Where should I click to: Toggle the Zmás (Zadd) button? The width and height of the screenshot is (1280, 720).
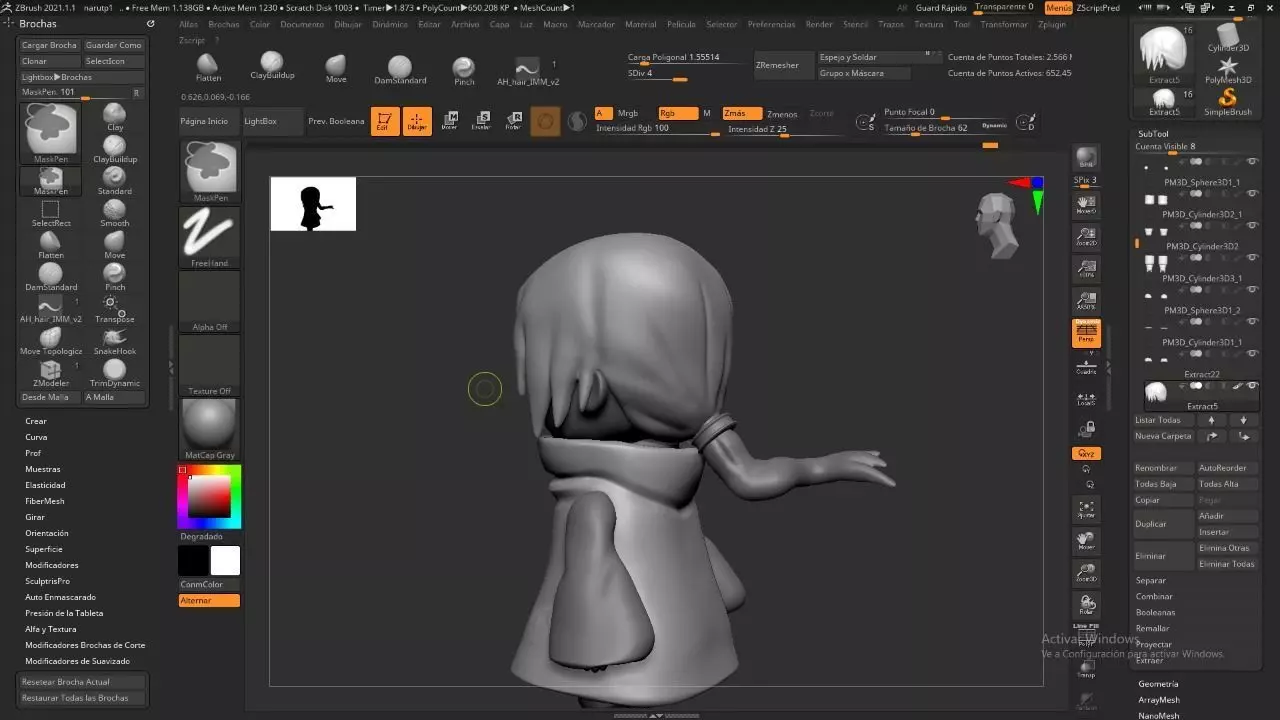coord(740,114)
